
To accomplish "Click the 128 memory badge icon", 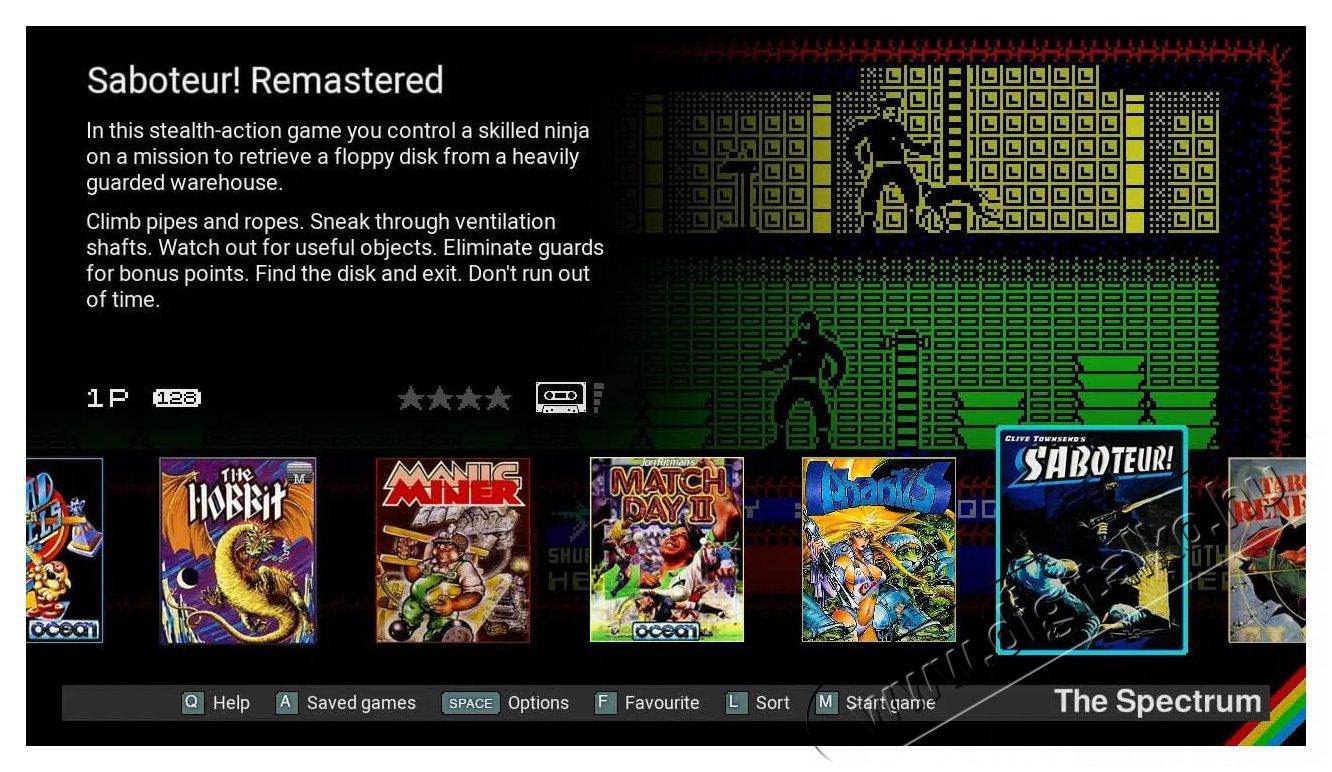I will (177, 398).
